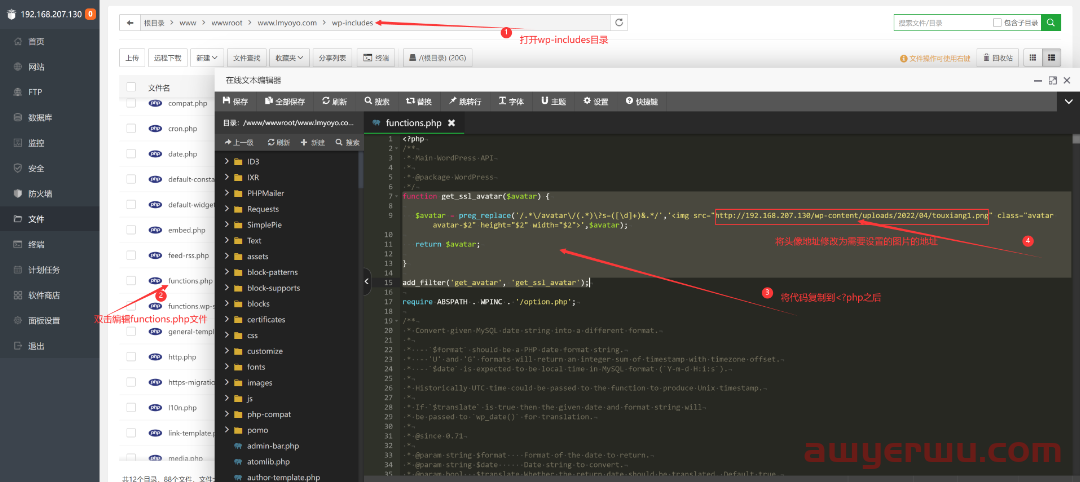Open 设置 in the editor toolbar
This screenshot has width=1080, height=482.
(x=596, y=101)
